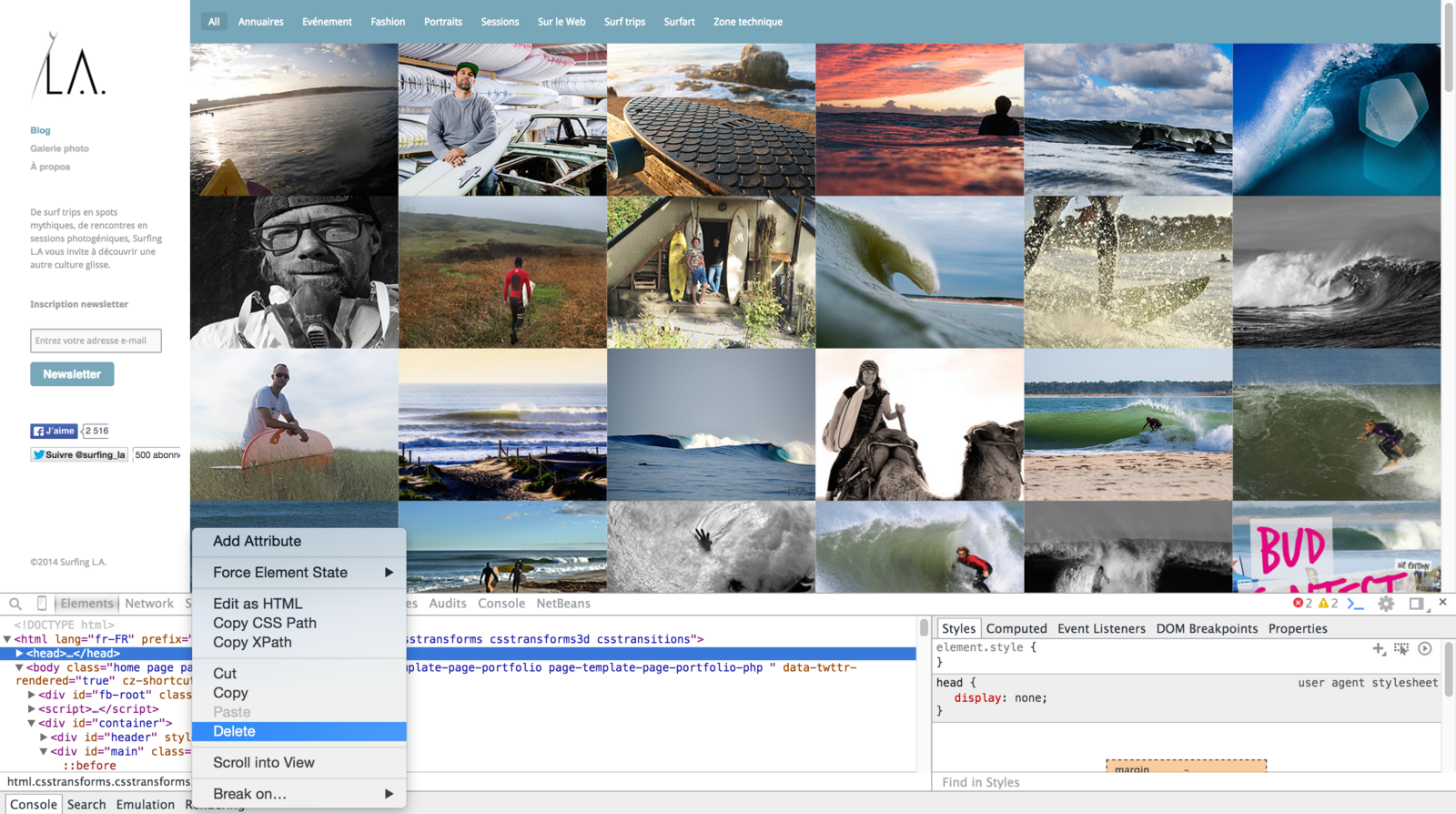The height and width of the screenshot is (814, 1456).
Task: Click the Twitter Suivre @surfing_la button
Action: click(x=79, y=454)
